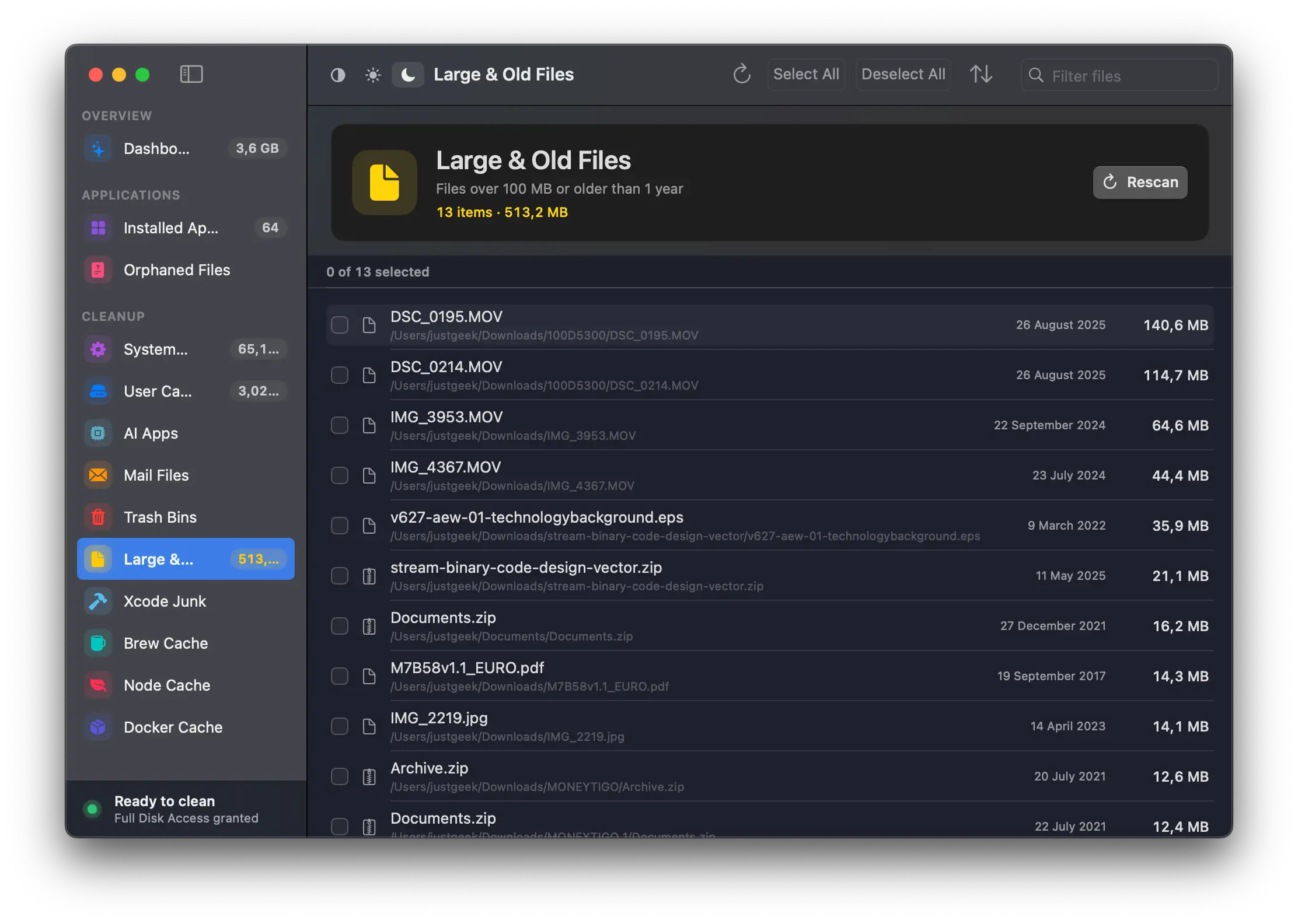1298x924 pixels.
Task: Select the v627-aew-01-technologybackground.eps filename
Action: click(537, 517)
